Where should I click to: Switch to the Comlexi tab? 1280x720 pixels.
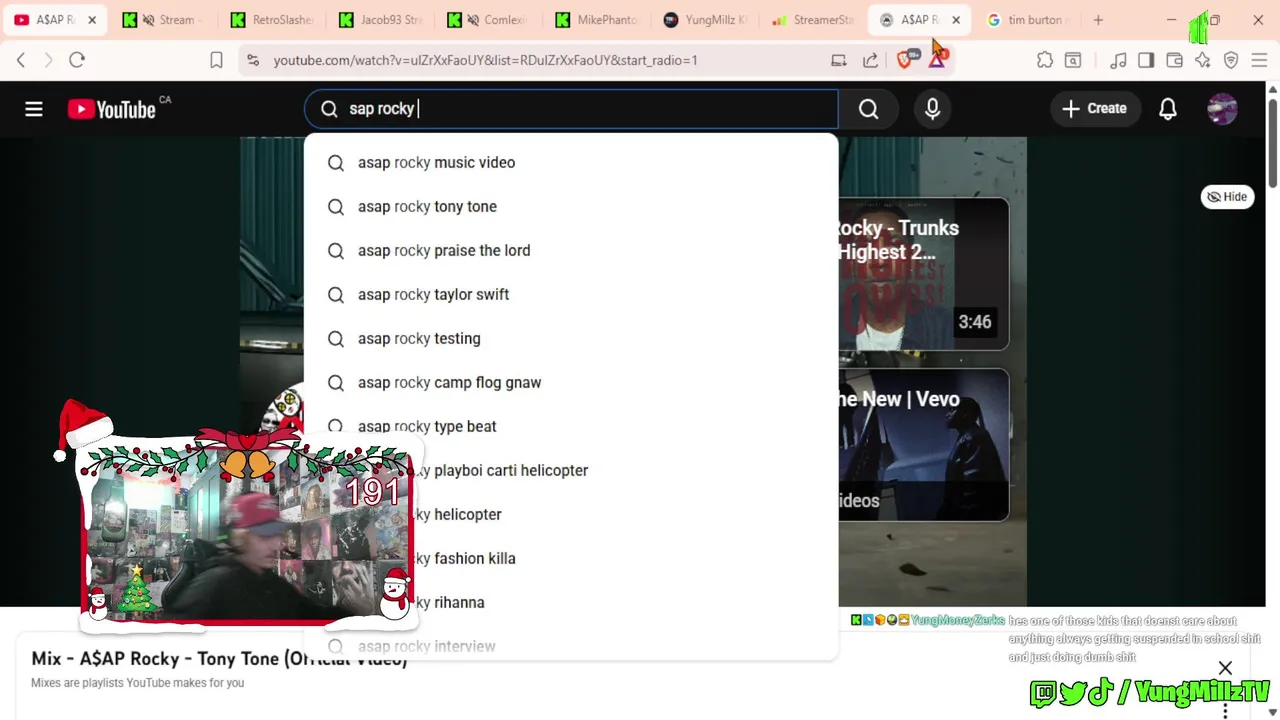click(488, 20)
